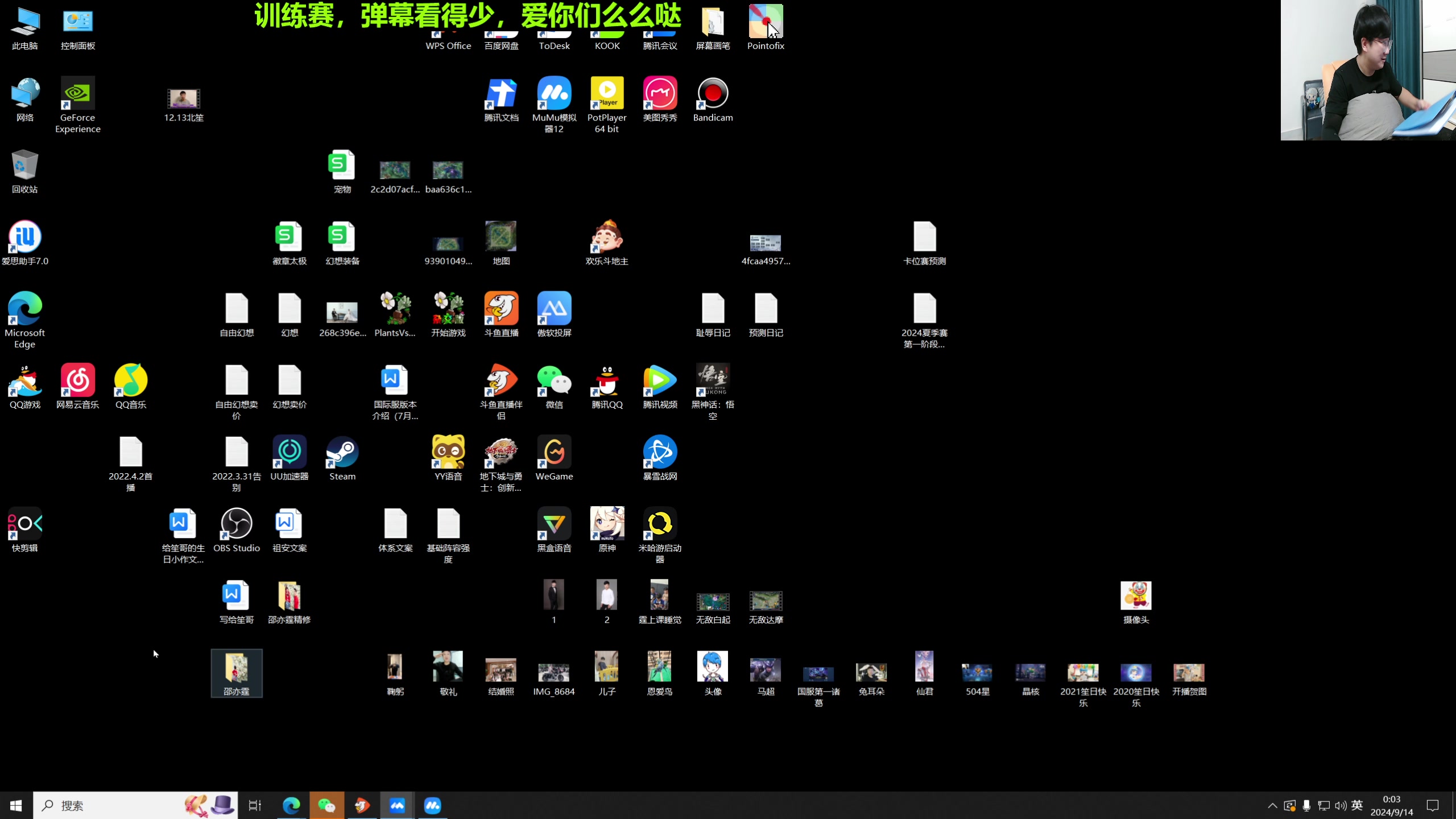The height and width of the screenshot is (819, 1456).
Task: Click 控制面板 Control Panel icon
Action: point(77,21)
